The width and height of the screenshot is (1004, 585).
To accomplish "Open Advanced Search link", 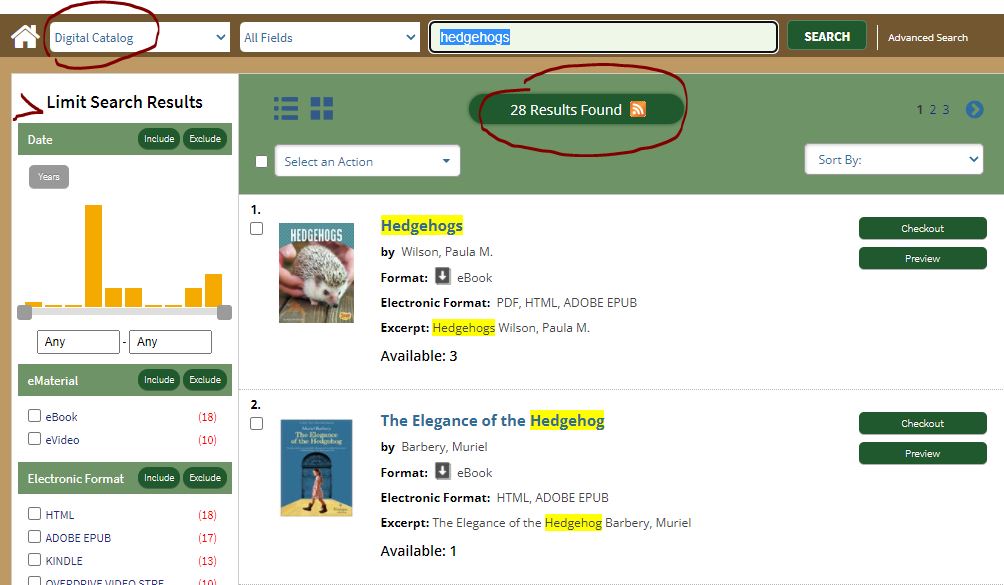I will [x=927, y=37].
